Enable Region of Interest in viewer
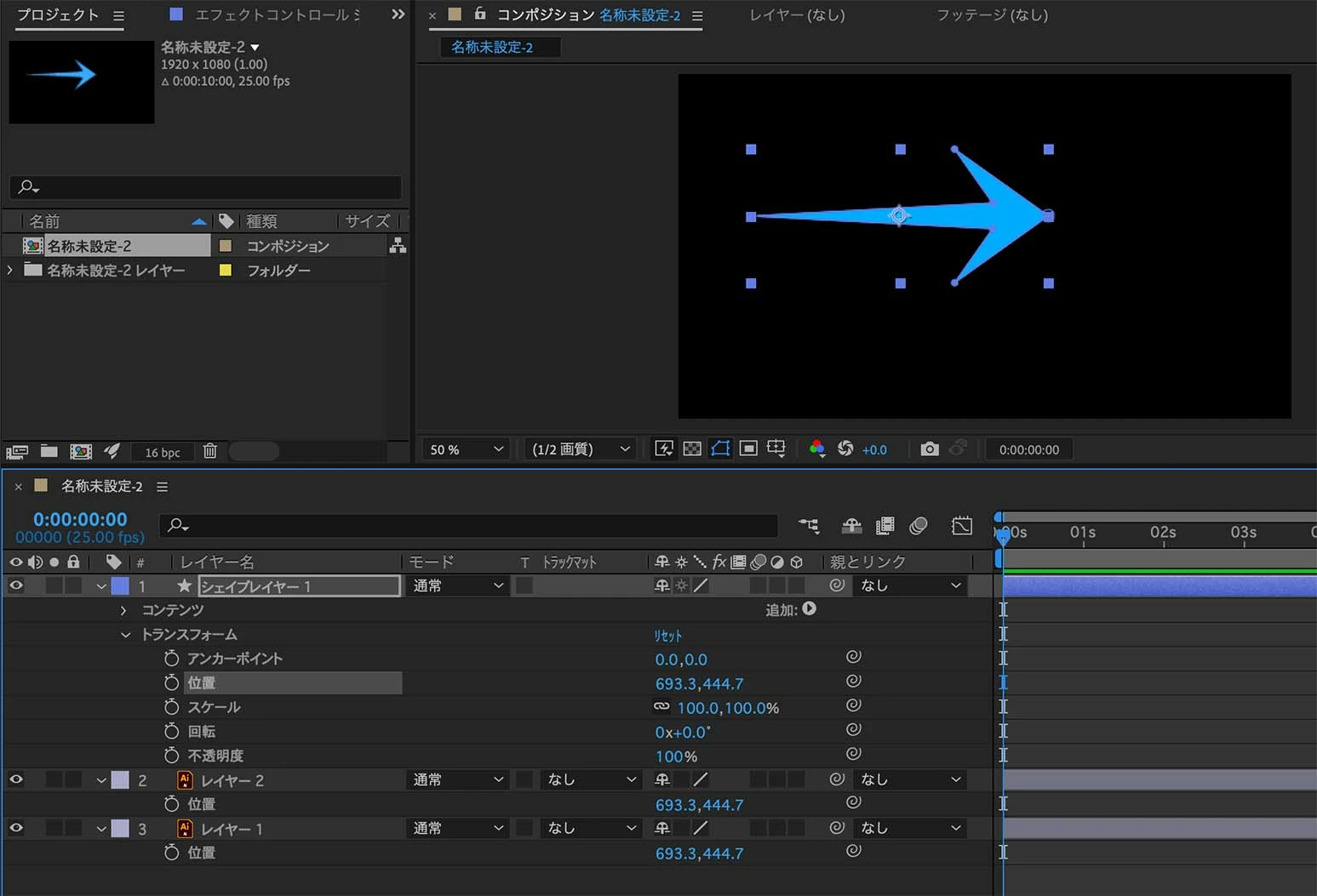Image resolution: width=1317 pixels, height=896 pixels. [x=748, y=448]
